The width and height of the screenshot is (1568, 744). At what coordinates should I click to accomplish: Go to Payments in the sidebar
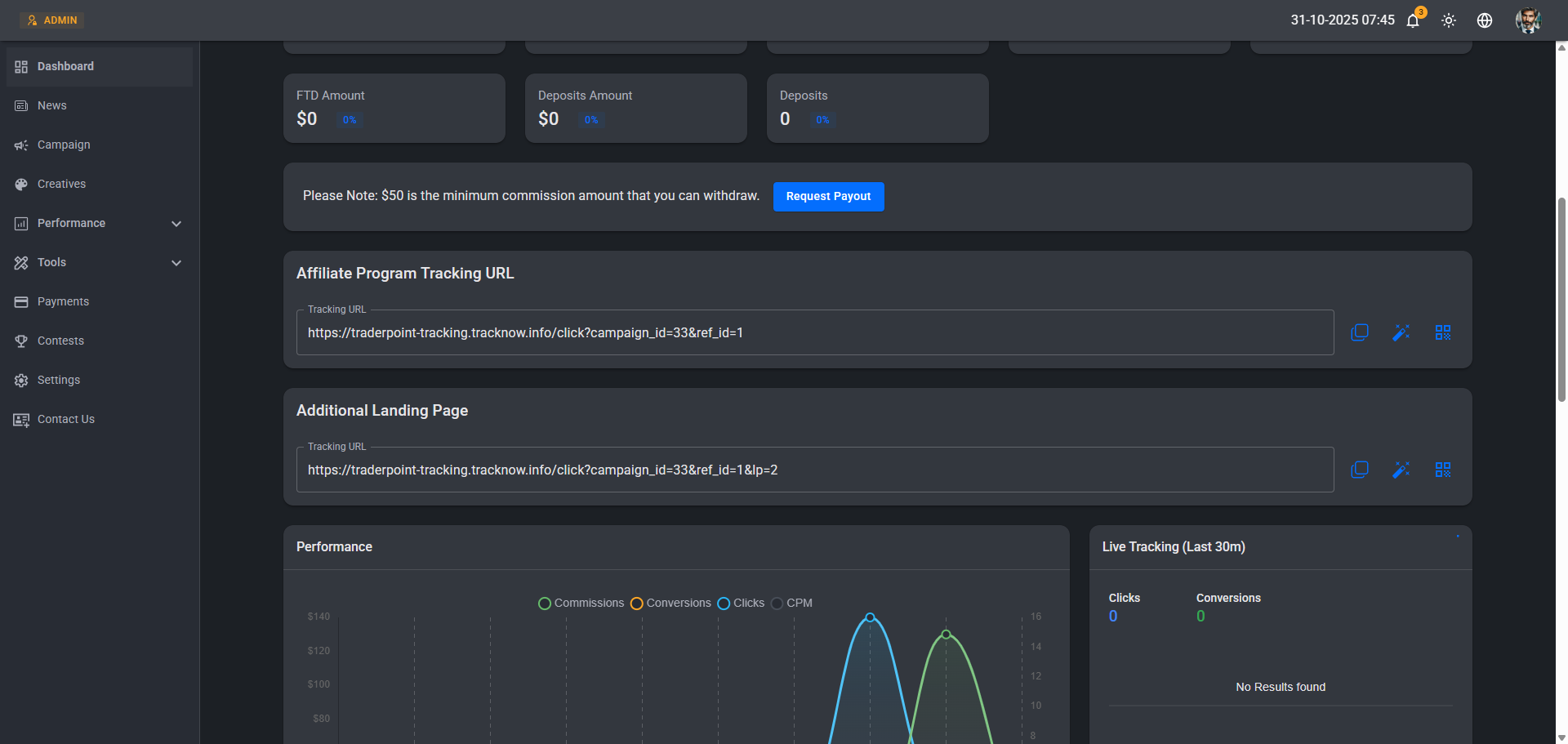[63, 301]
